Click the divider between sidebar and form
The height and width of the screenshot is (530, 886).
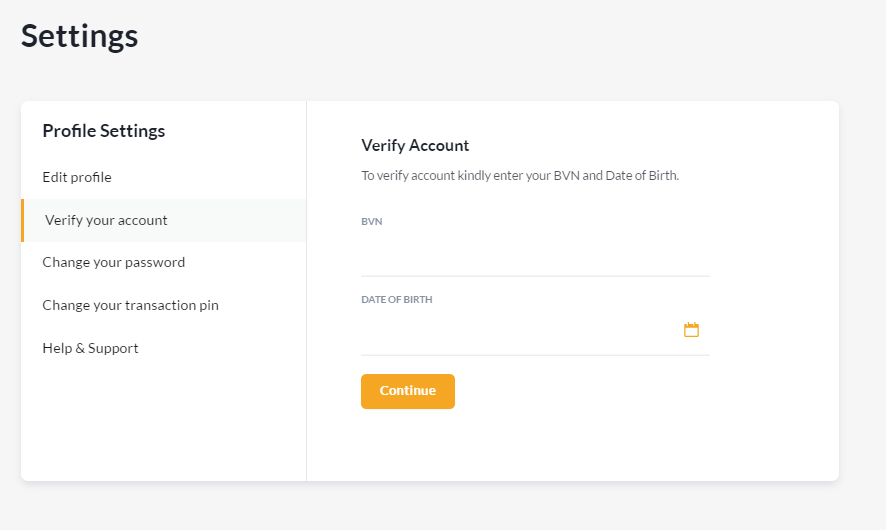(306, 291)
